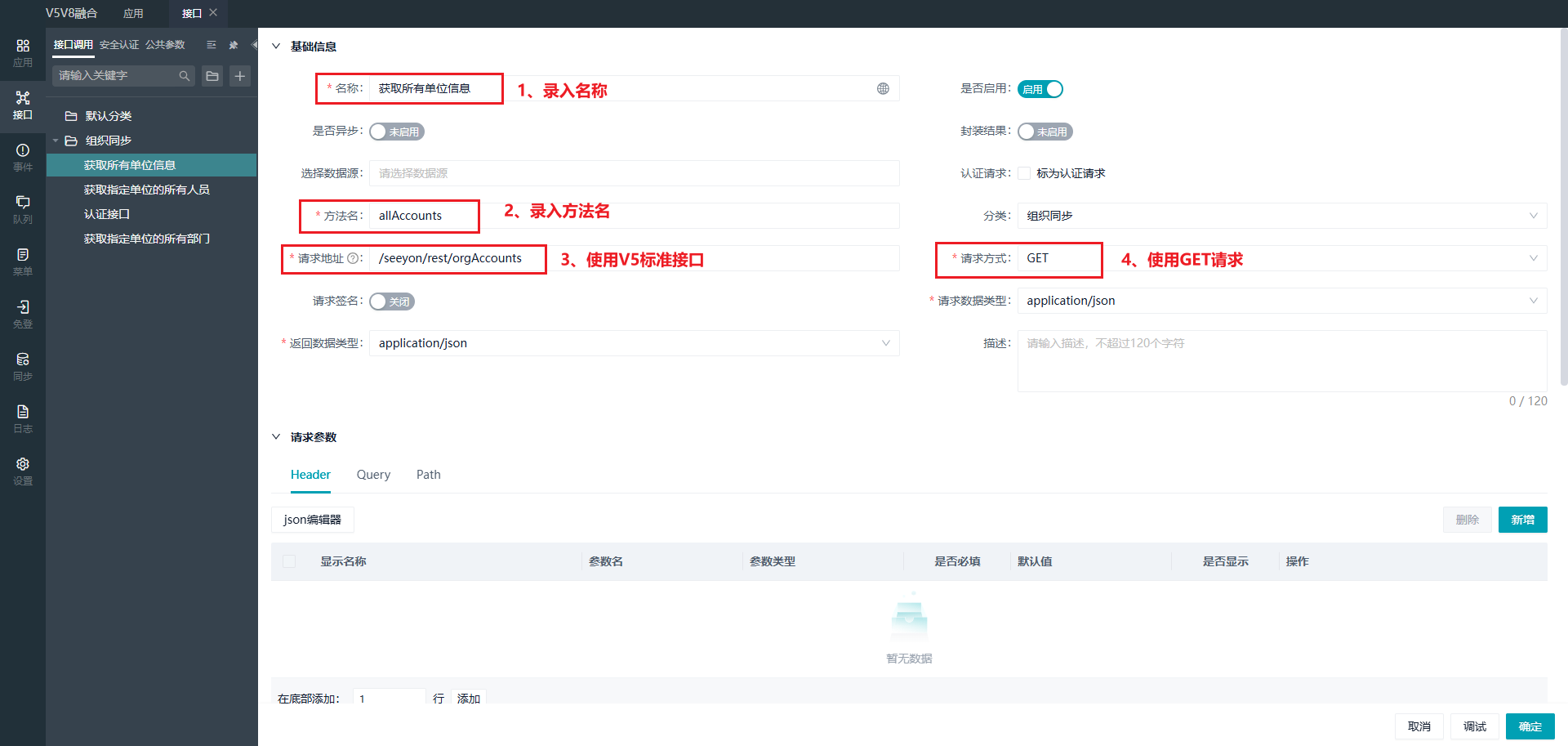Toggle the 是否异步 switch

pyautogui.click(x=397, y=132)
